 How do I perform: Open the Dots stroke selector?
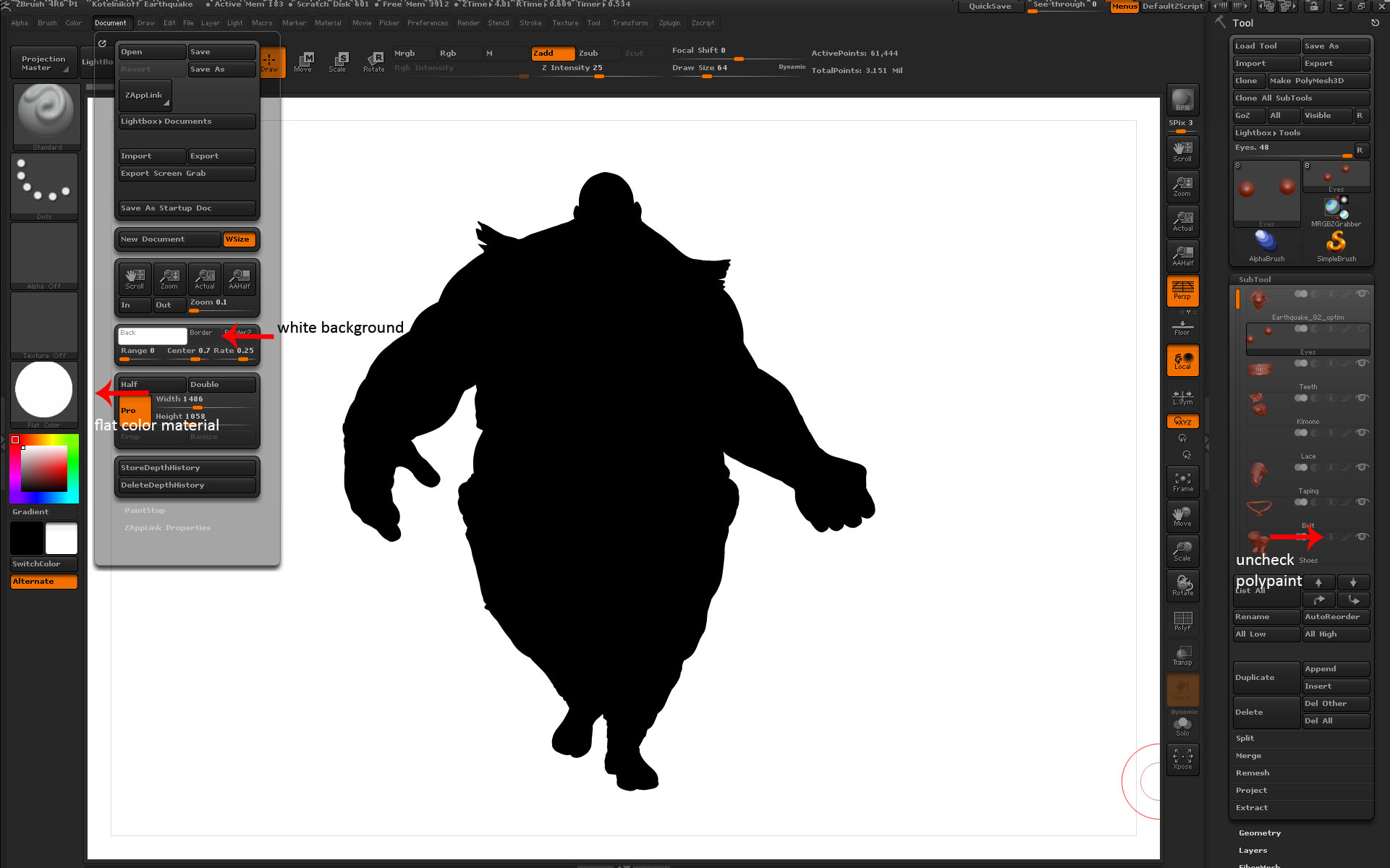point(45,186)
